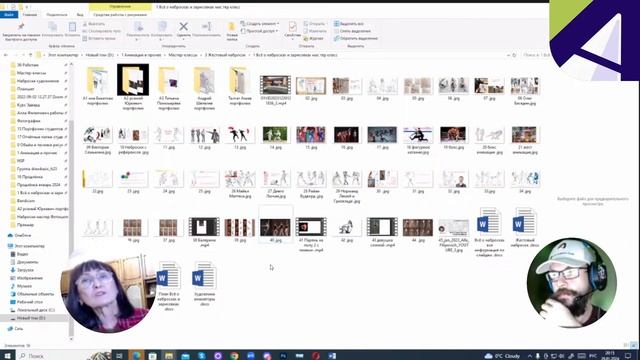
Task: Select the Вырезать (Cut) command
Action: (x=93, y=24)
